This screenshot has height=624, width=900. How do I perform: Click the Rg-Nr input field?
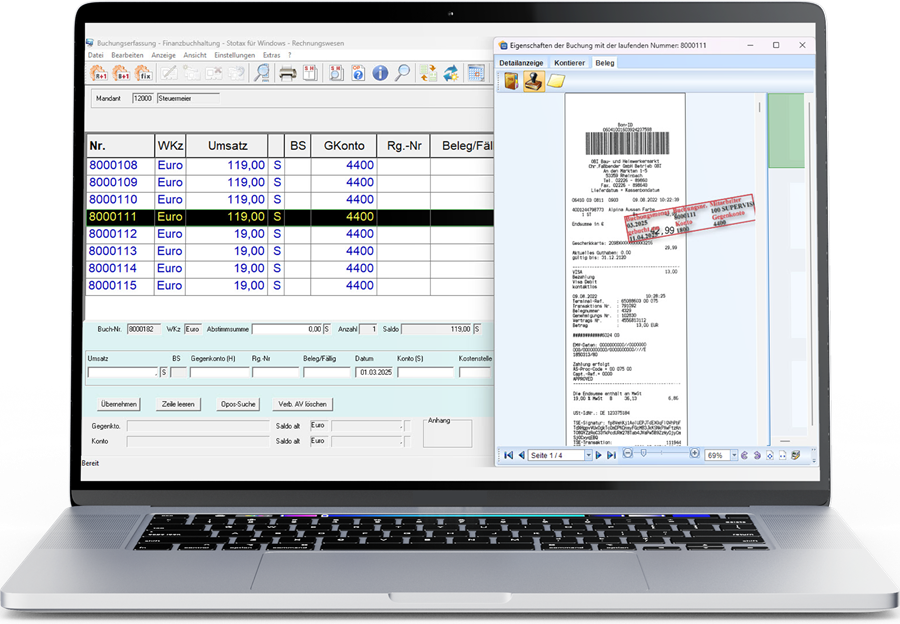(276, 373)
